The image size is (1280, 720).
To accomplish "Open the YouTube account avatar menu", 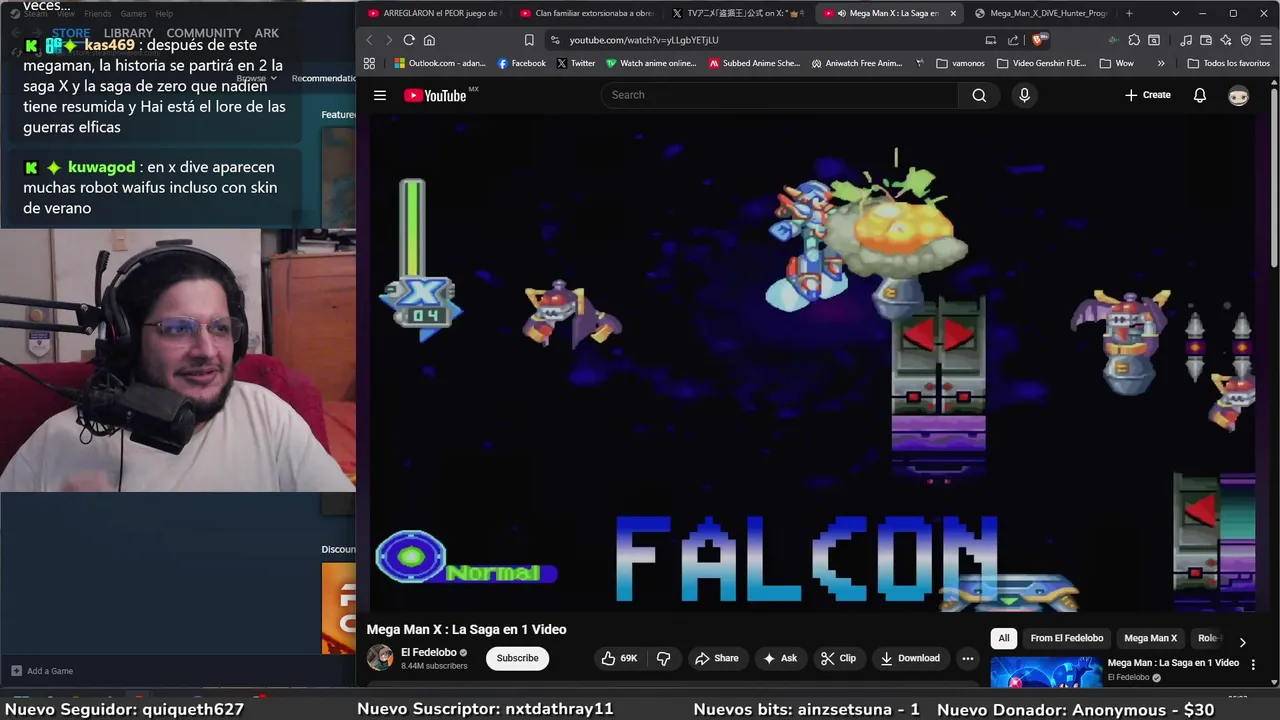I will (x=1239, y=95).
